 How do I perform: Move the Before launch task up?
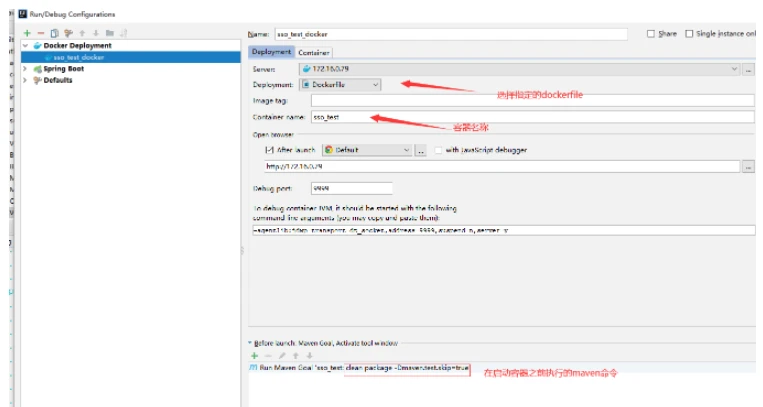point(295,356)
